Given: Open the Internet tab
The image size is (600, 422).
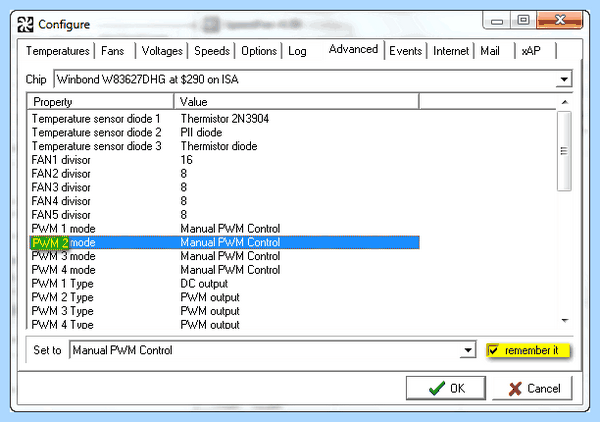Looking at the screenshot, I should (451, 51).
